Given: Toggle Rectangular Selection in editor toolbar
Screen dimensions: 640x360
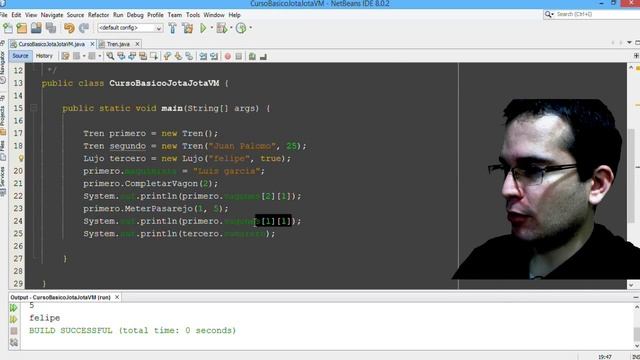Looking at the screenshot, I should [154, 56].
